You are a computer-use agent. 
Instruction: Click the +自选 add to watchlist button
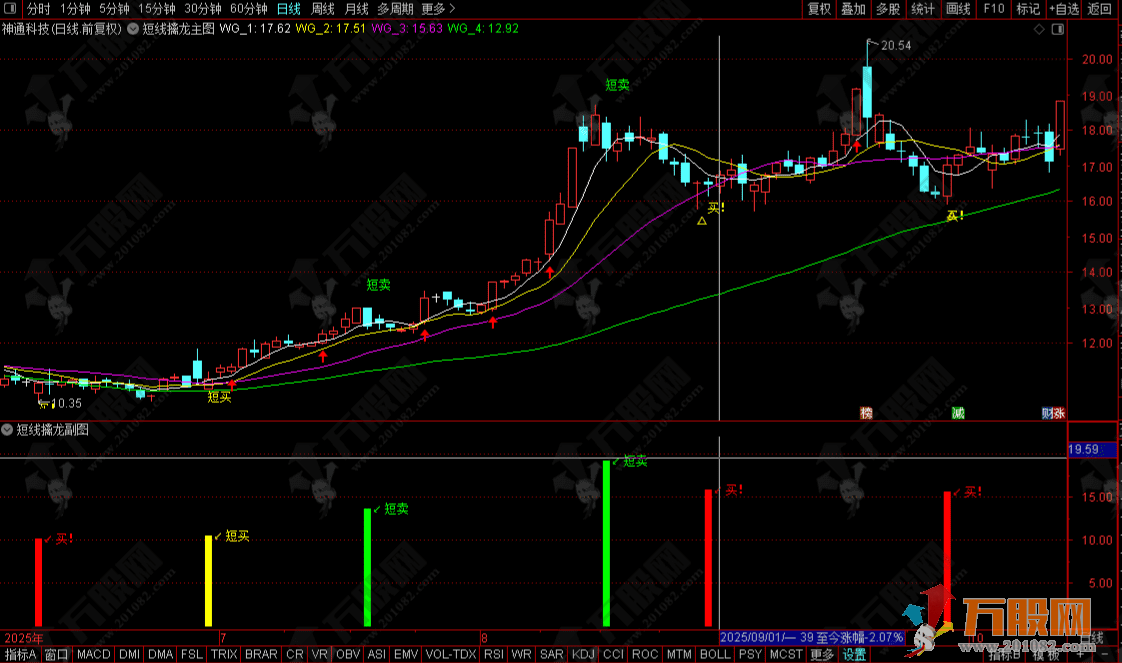[x=1062, y=9]
